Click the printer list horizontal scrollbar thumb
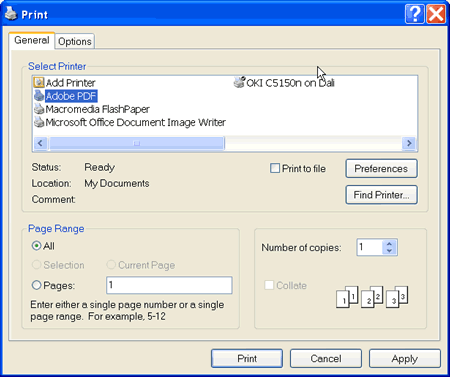 click(137, 143)
